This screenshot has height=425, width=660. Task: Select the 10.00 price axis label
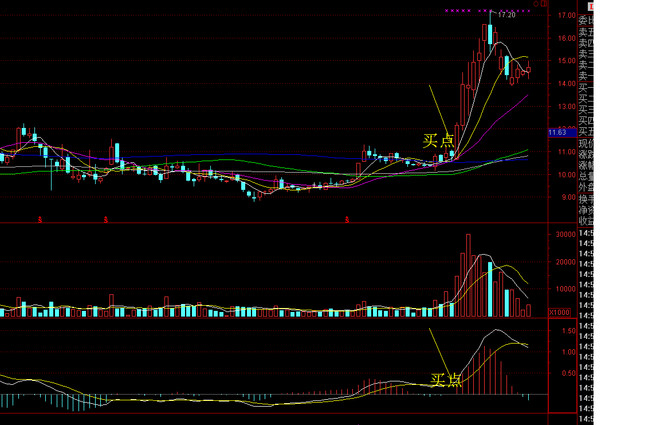click(x=567, y=175)
